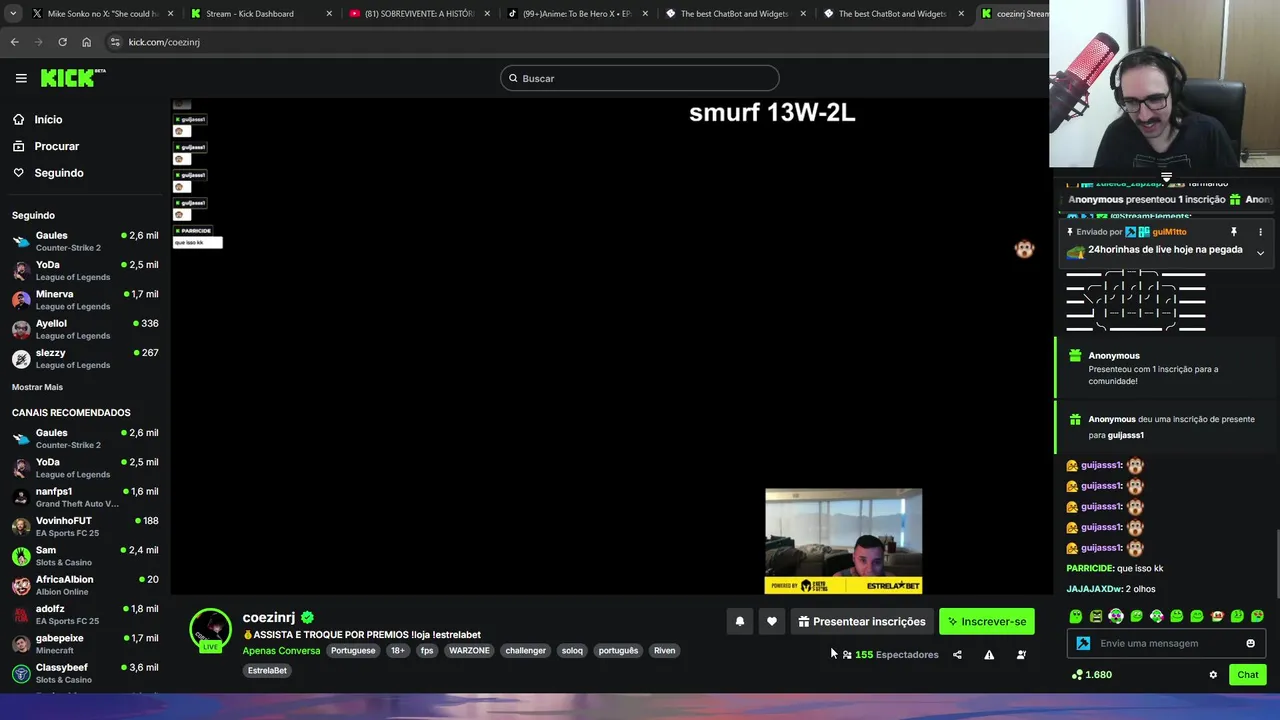Click the PARRICIDE username in chat
1280x720 pixels.
(1090, 568)
